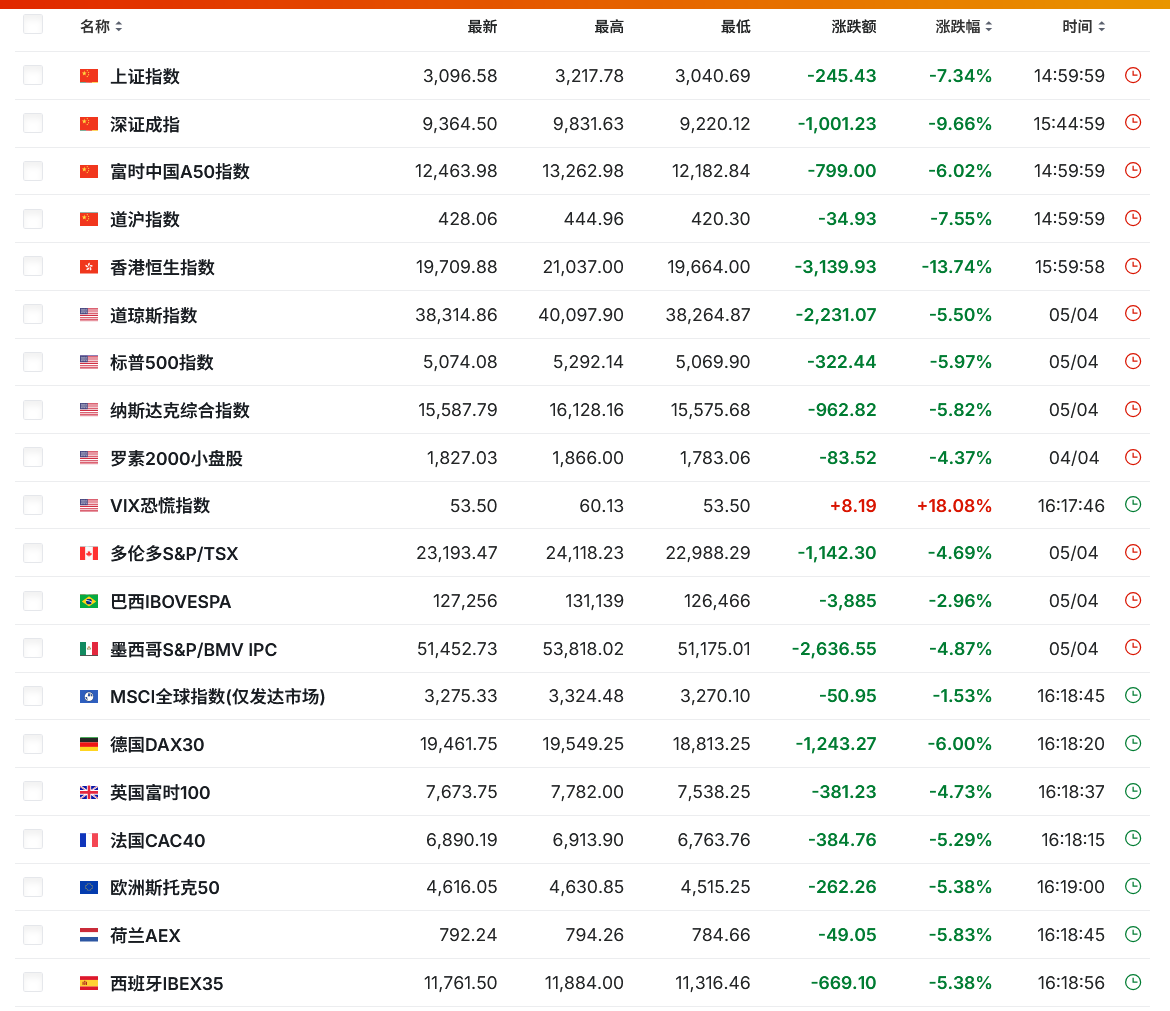Tick the checkbox for 标普500指数
Viewport: 1170px width, 1011px height.
click(x=33, y=362)
